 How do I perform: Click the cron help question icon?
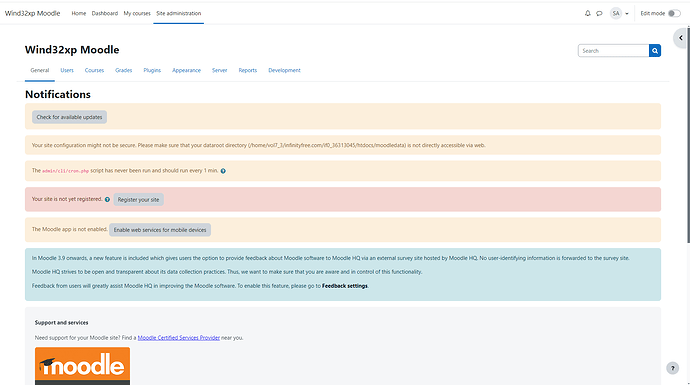(x=223, y=171)
